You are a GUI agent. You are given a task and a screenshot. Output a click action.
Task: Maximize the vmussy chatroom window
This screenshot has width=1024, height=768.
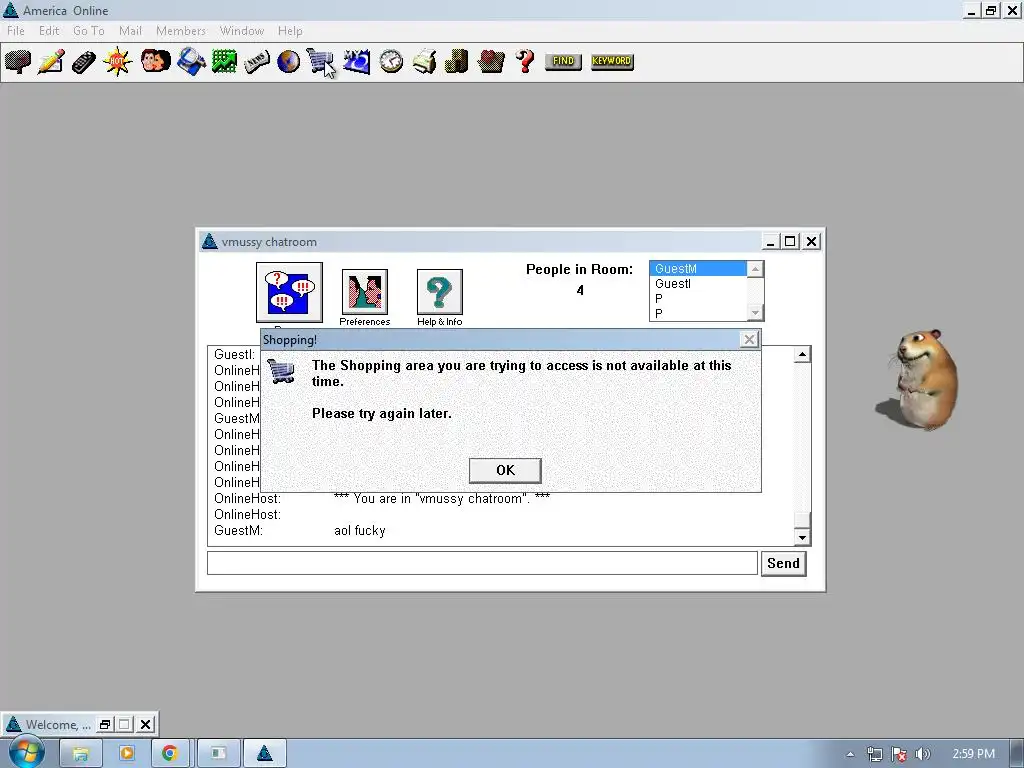tap(790, 242)
